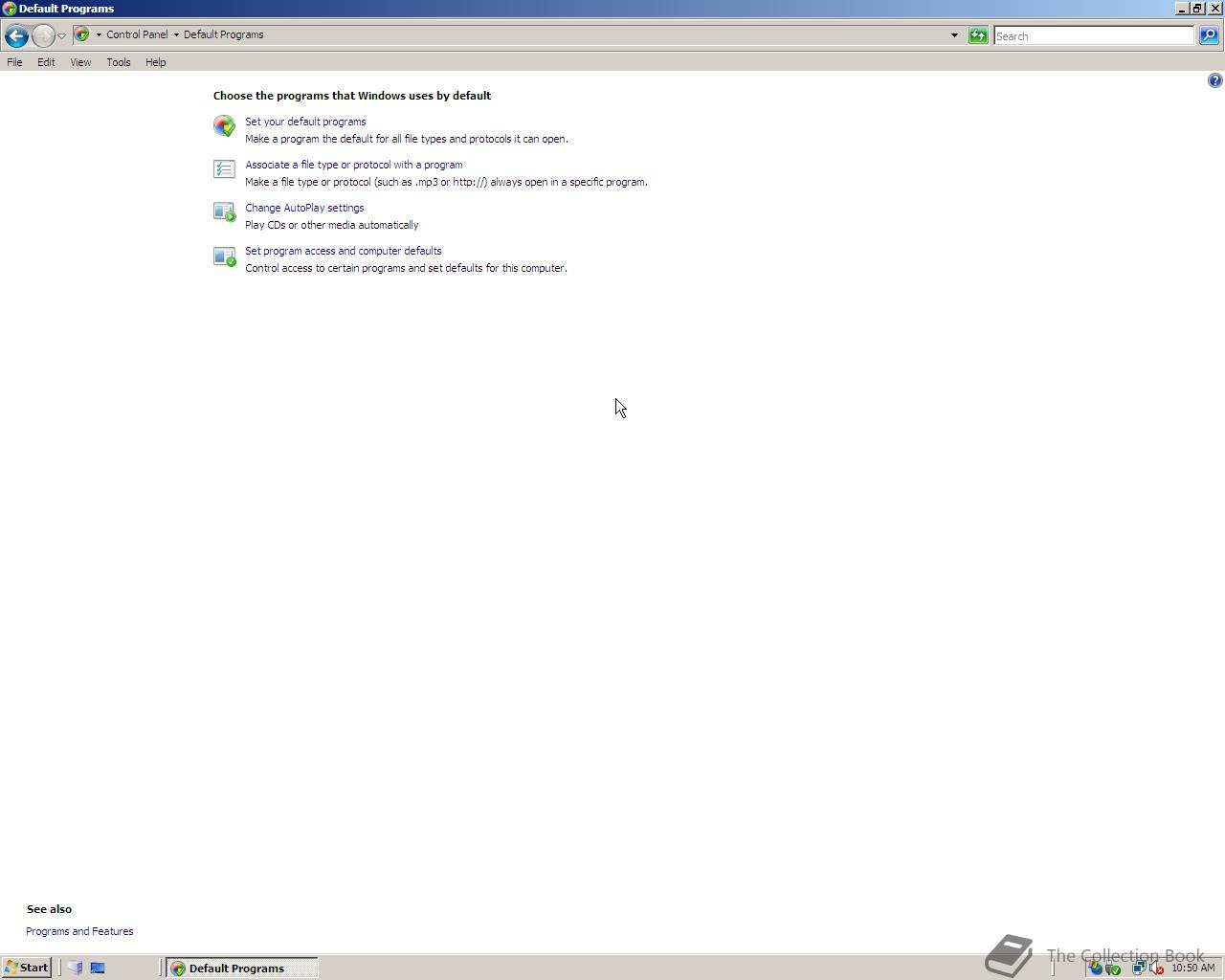Viewport: 1225px width, 980px height.
Task: Click the blue Help question mark icon
Action: (x=1215, y=80)
